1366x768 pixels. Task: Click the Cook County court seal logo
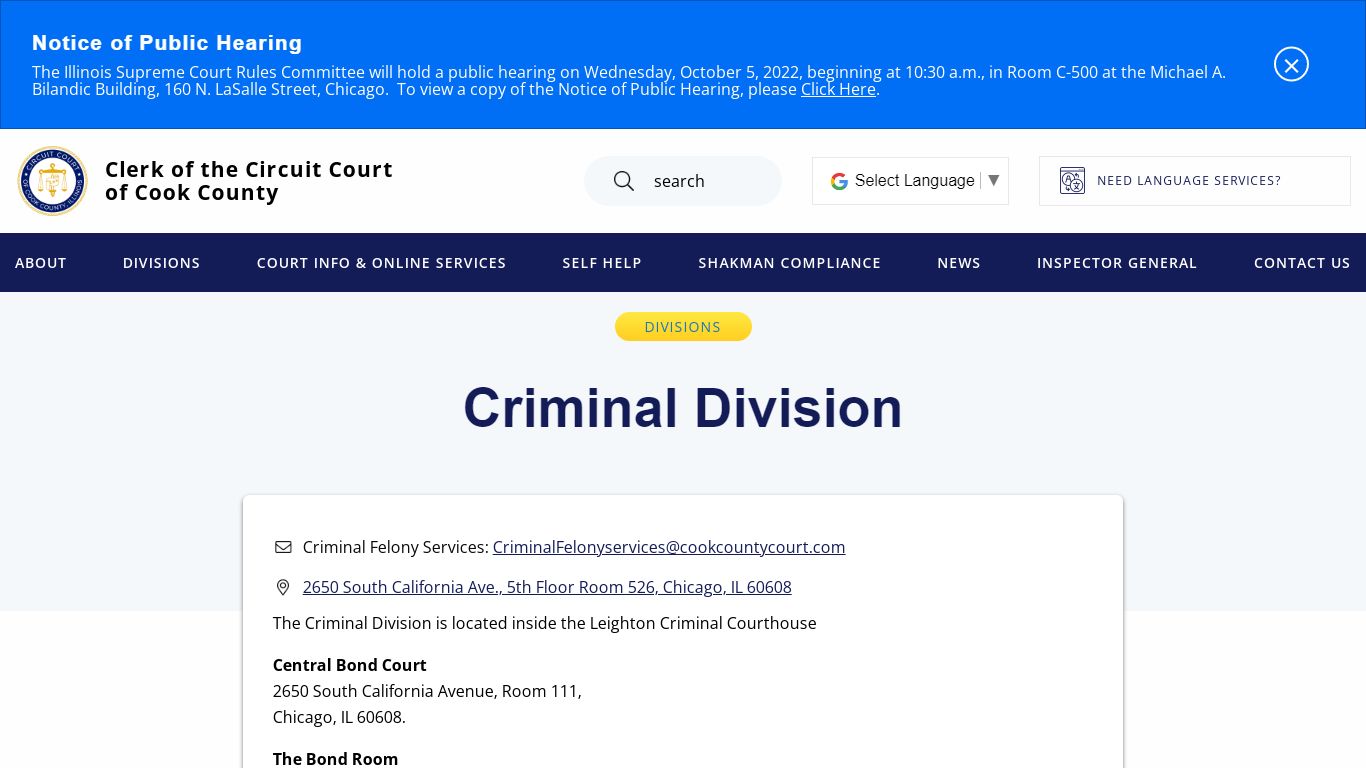[52, 181]
